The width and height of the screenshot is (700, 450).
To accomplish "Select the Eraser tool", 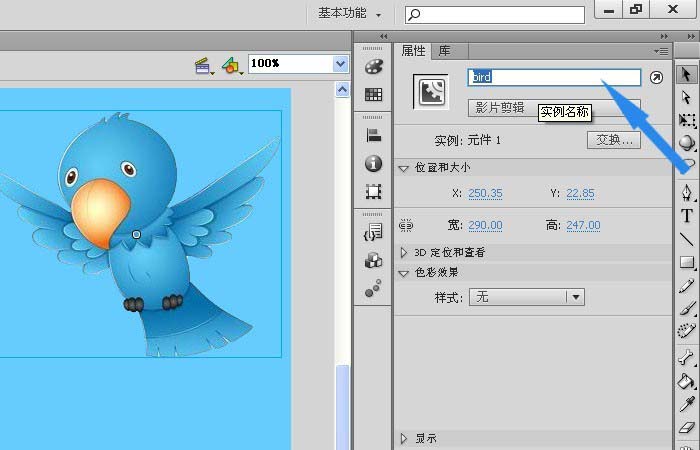I will click(x=687, y=427).
